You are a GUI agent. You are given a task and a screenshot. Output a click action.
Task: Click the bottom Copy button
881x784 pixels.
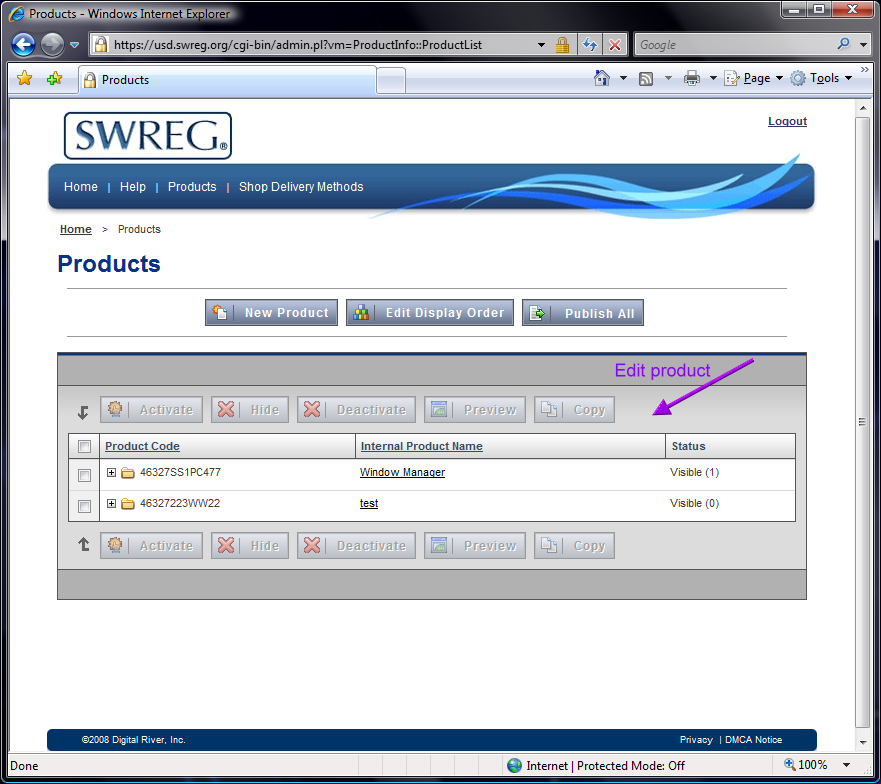(x=574, y=546)
